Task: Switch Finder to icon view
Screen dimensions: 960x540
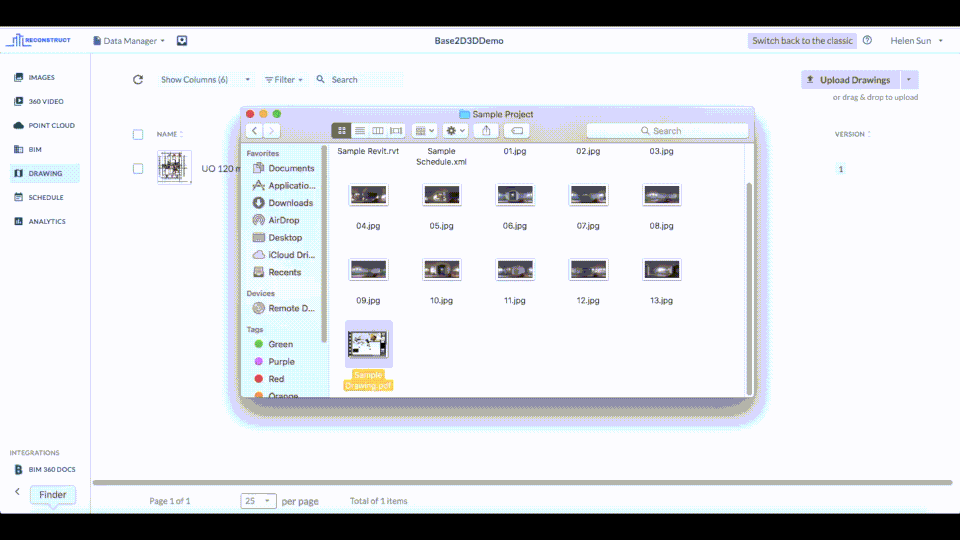Action: pyautogui.click(x=342, y=130)
